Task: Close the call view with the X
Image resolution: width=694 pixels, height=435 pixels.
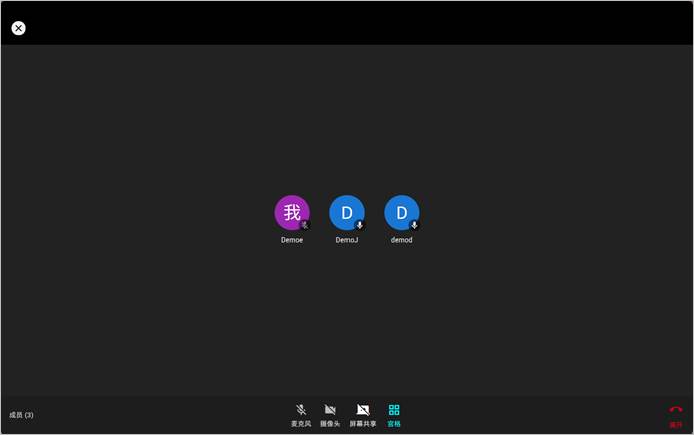Action: [19, 28]
